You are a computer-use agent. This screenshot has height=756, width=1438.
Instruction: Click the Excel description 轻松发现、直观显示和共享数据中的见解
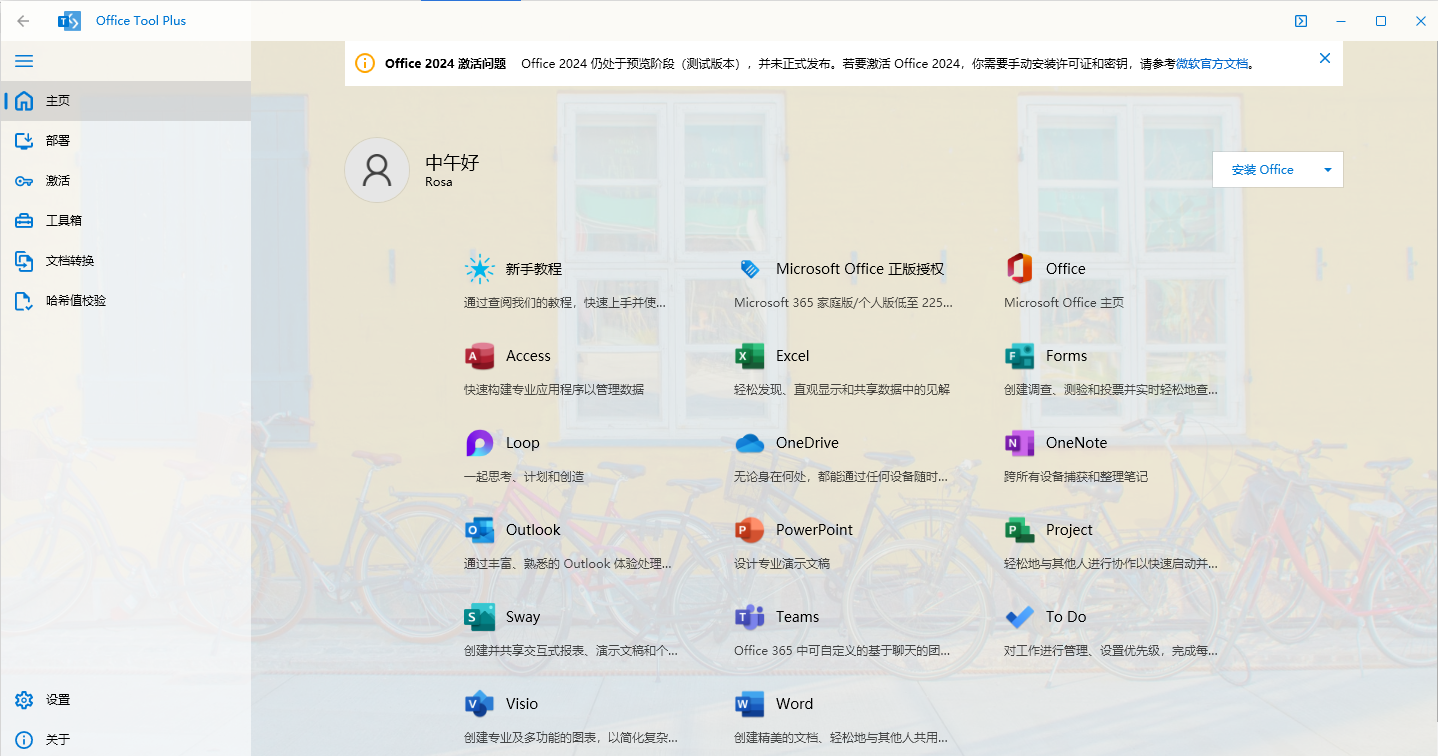(x=842, y=389)
